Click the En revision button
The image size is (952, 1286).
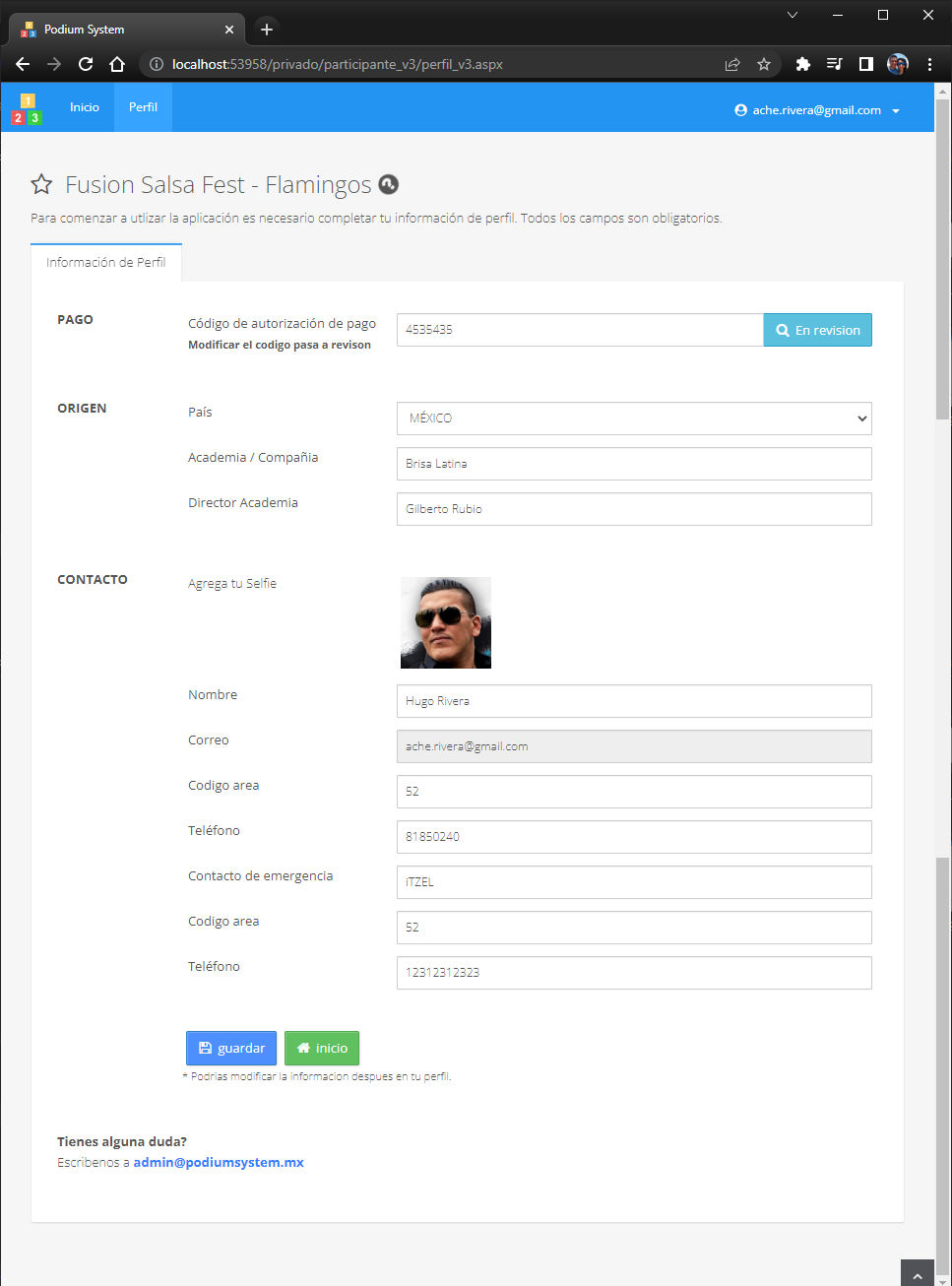tap(818, 330)
